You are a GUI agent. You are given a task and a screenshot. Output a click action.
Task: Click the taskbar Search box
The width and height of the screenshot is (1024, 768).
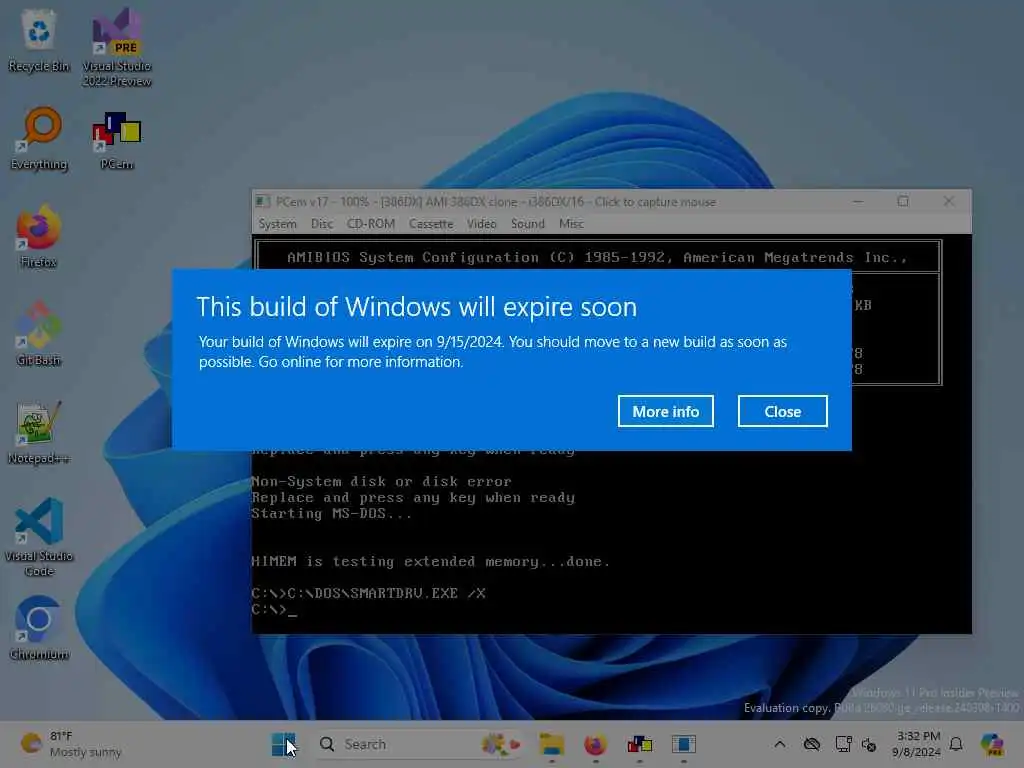418,744
